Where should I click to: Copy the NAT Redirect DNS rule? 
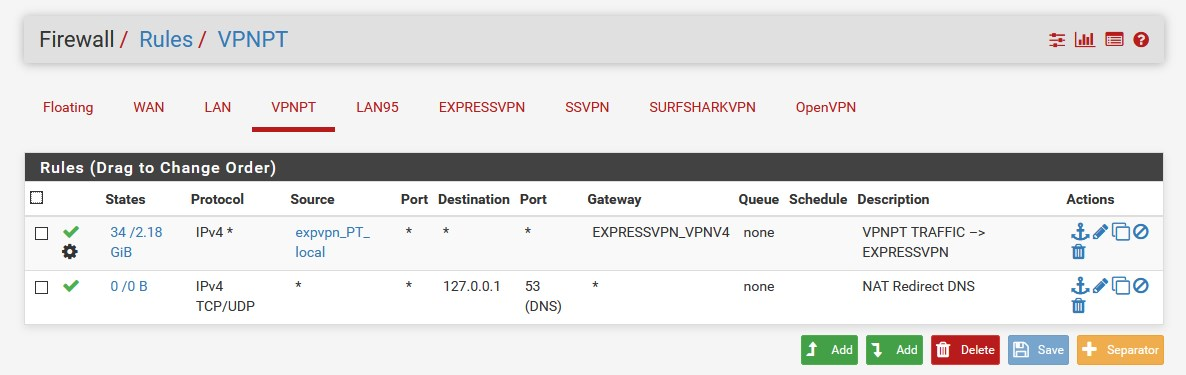tap(1121, 287)
